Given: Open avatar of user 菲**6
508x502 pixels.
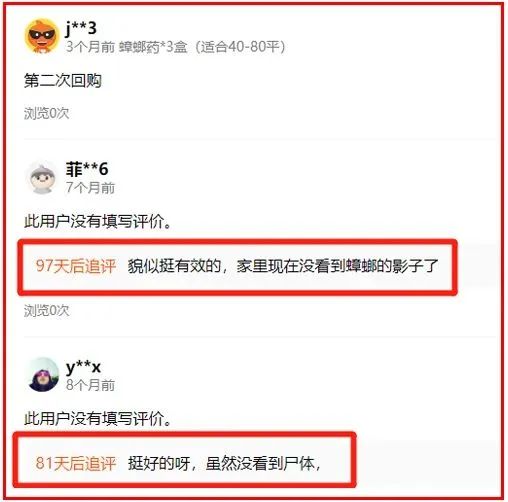Looking at the screenshot, I should pyautogui.click(x=42, y=177).
